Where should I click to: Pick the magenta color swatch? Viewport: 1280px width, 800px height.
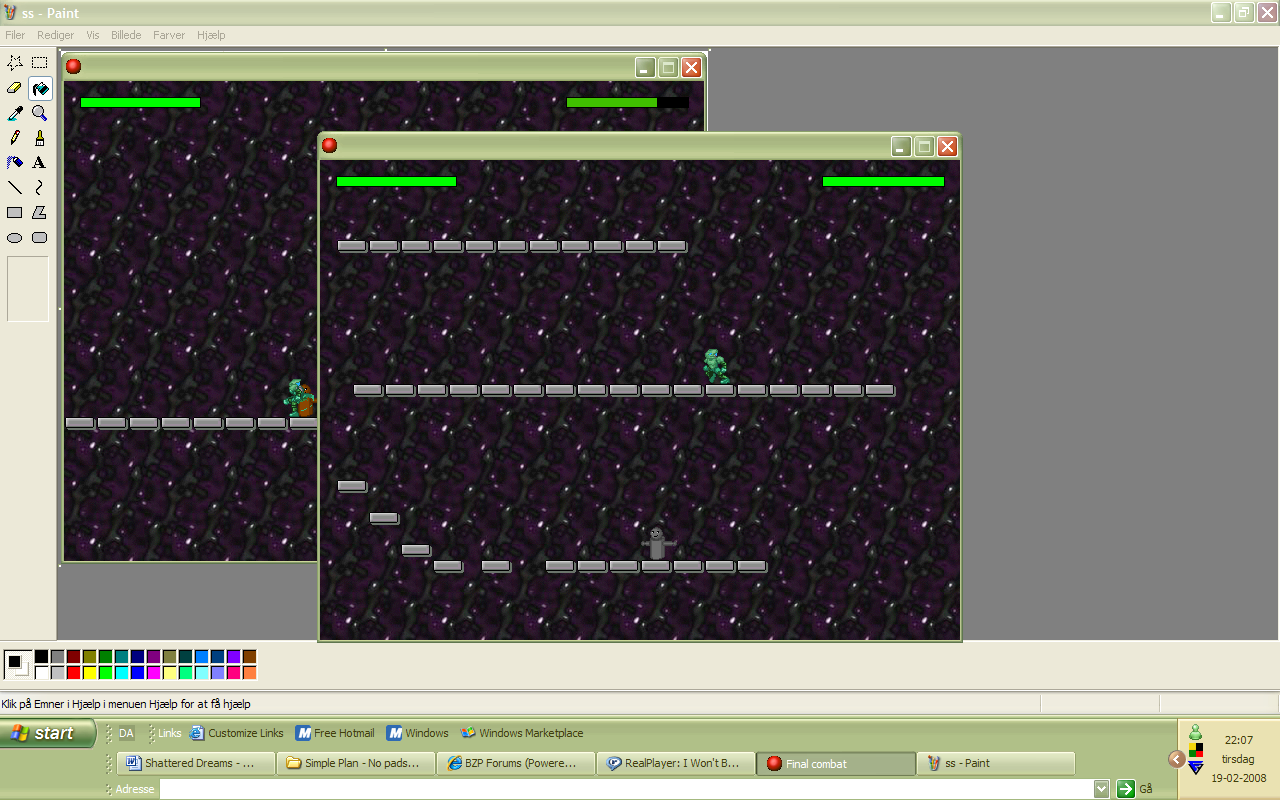tap(153, 673)
